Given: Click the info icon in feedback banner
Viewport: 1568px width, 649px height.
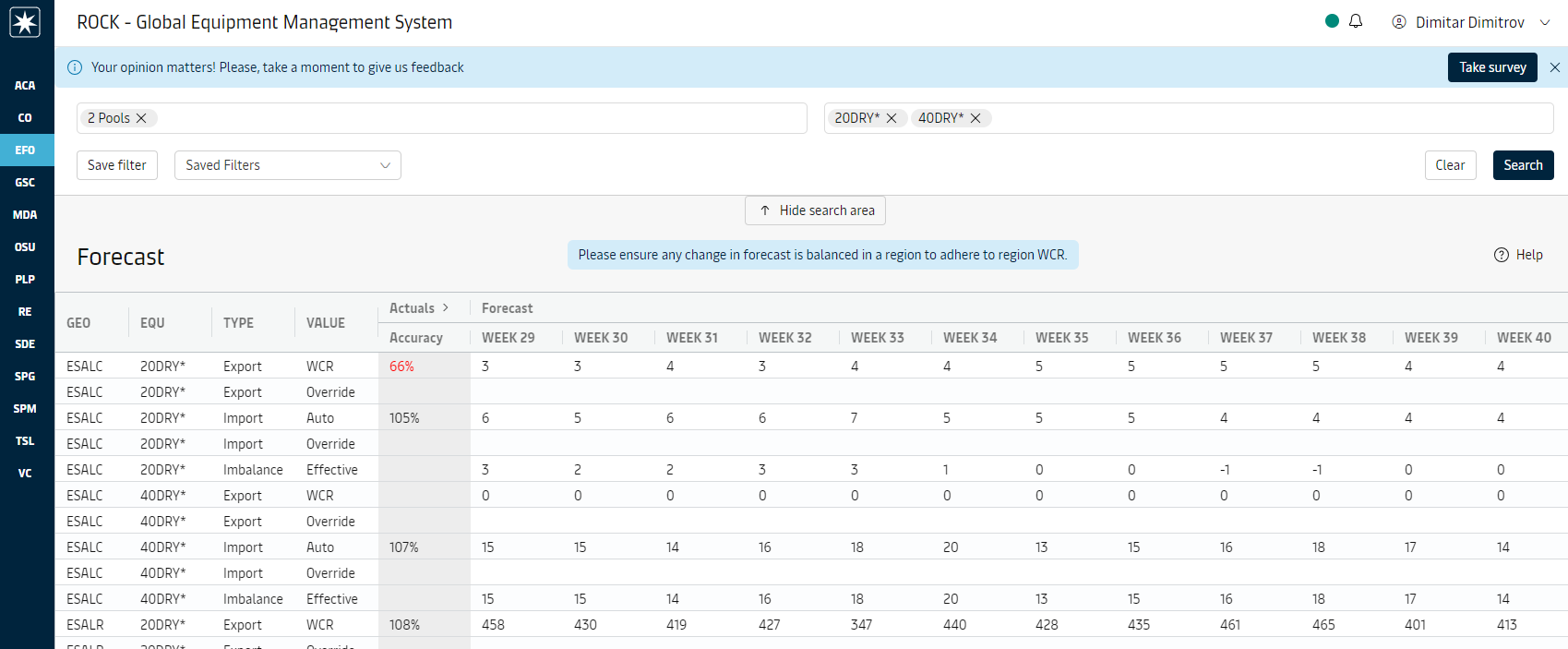Looking at the screenshot, I should click(75, 67).
